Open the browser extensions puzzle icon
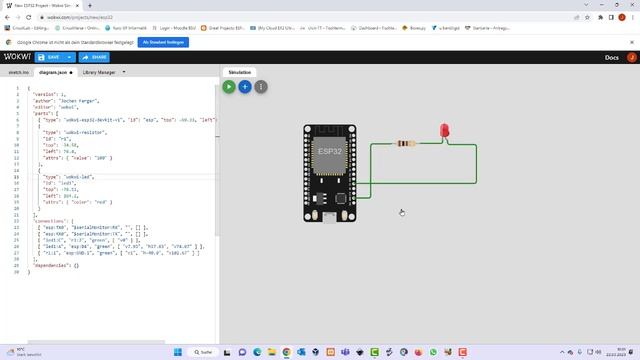 tap(600, 18)
